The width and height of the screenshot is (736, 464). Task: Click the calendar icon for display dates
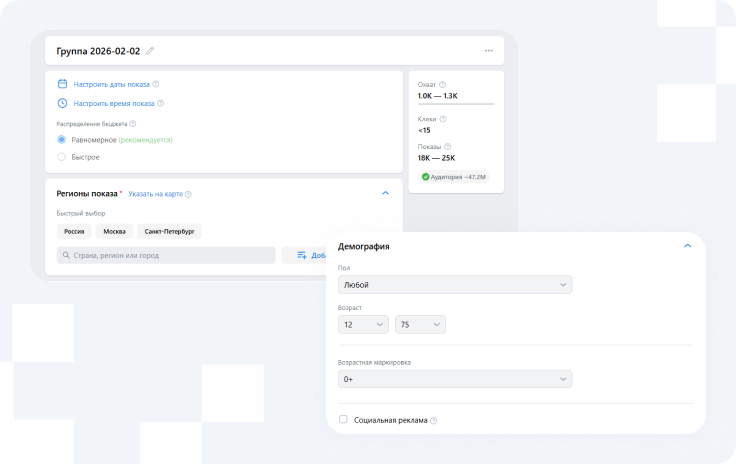(62, 84)
